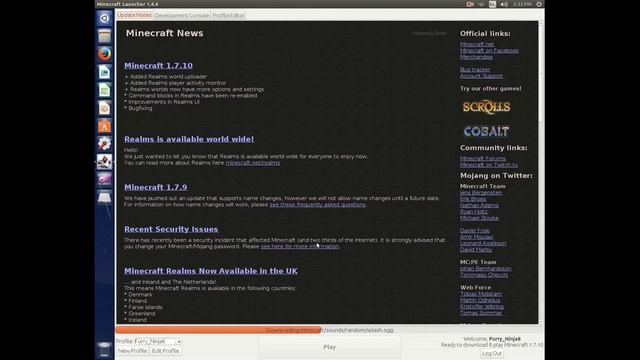Click the Play button

(329, 347)
